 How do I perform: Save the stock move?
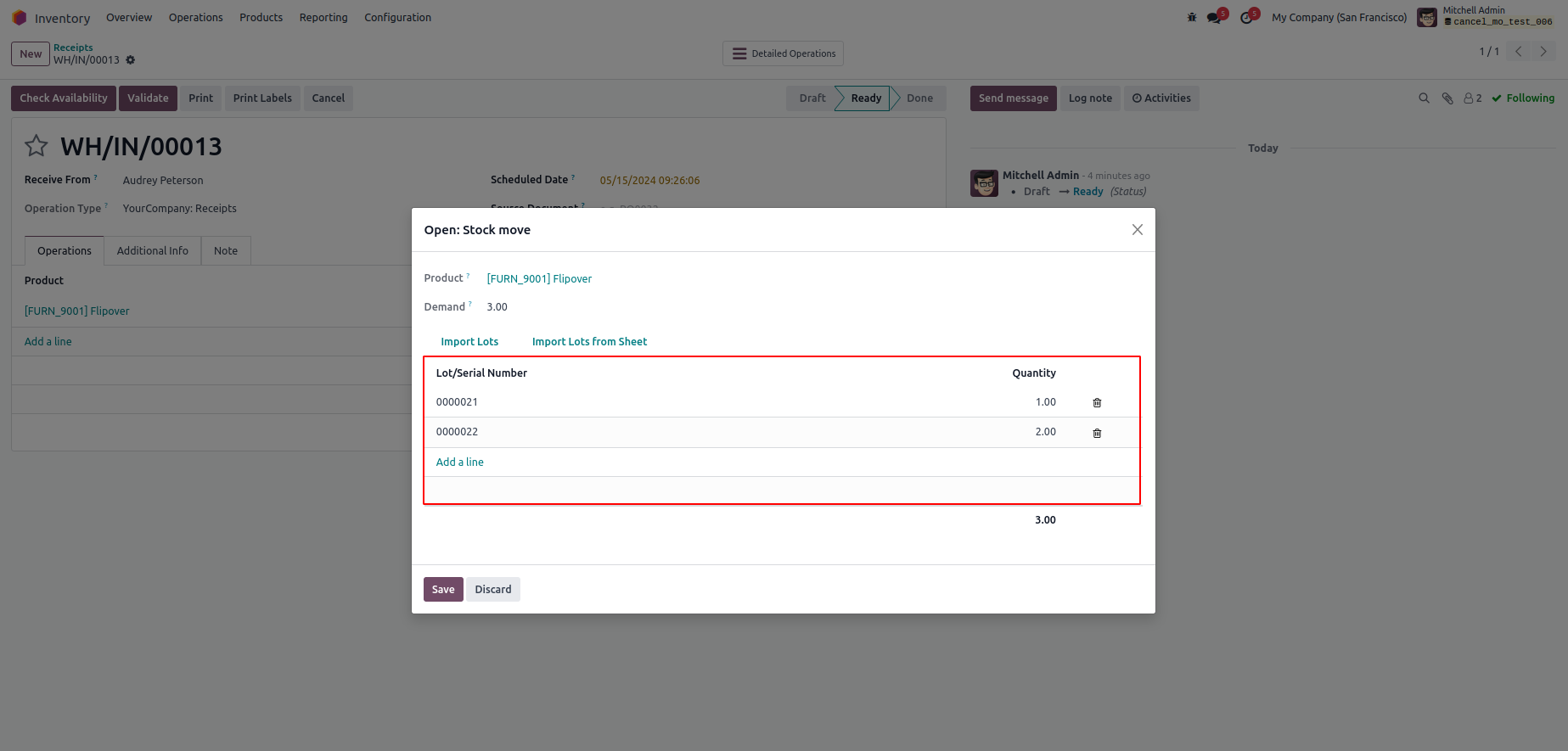443,590
